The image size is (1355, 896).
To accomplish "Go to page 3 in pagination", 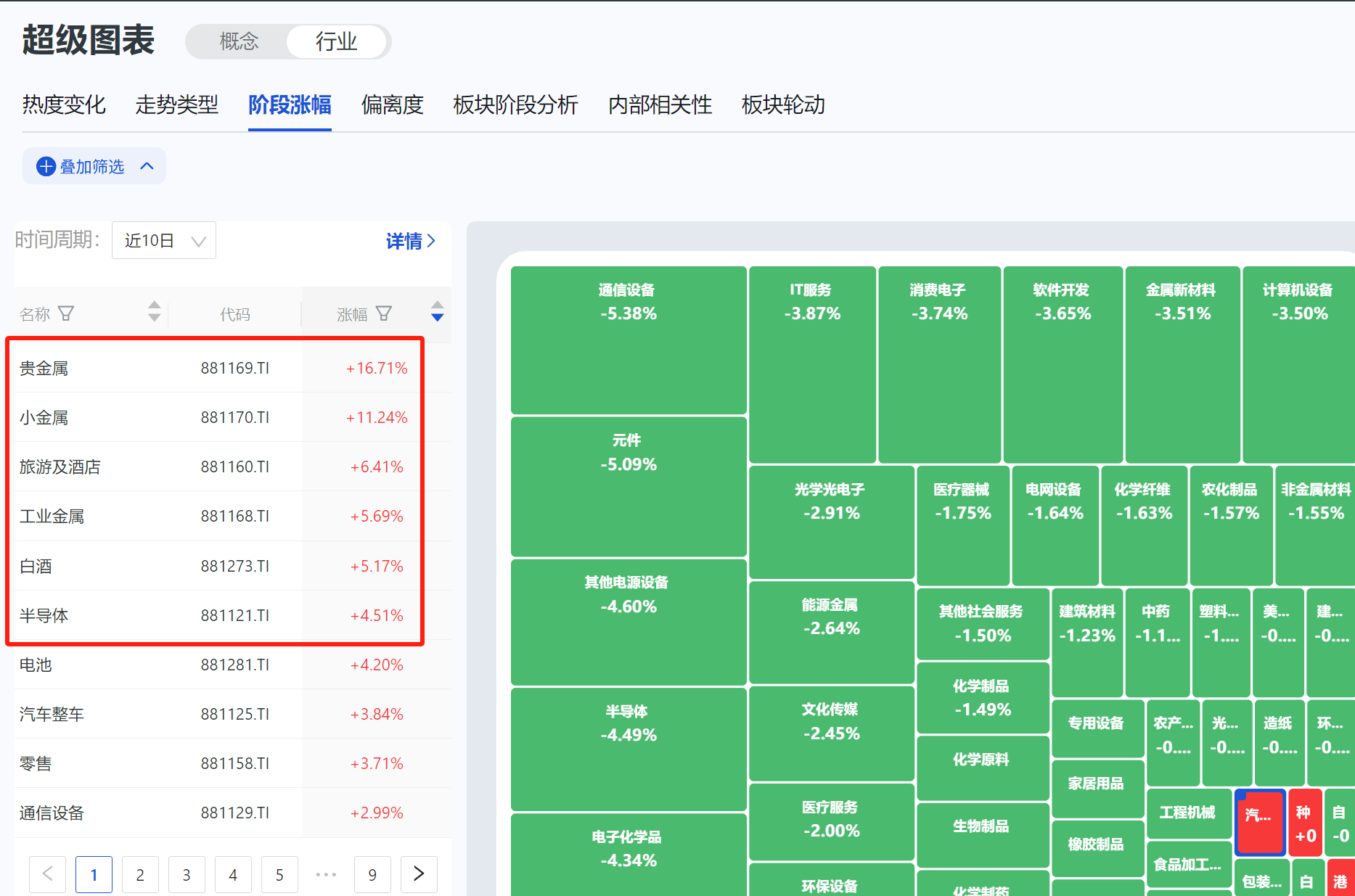I will pos(187,874).
